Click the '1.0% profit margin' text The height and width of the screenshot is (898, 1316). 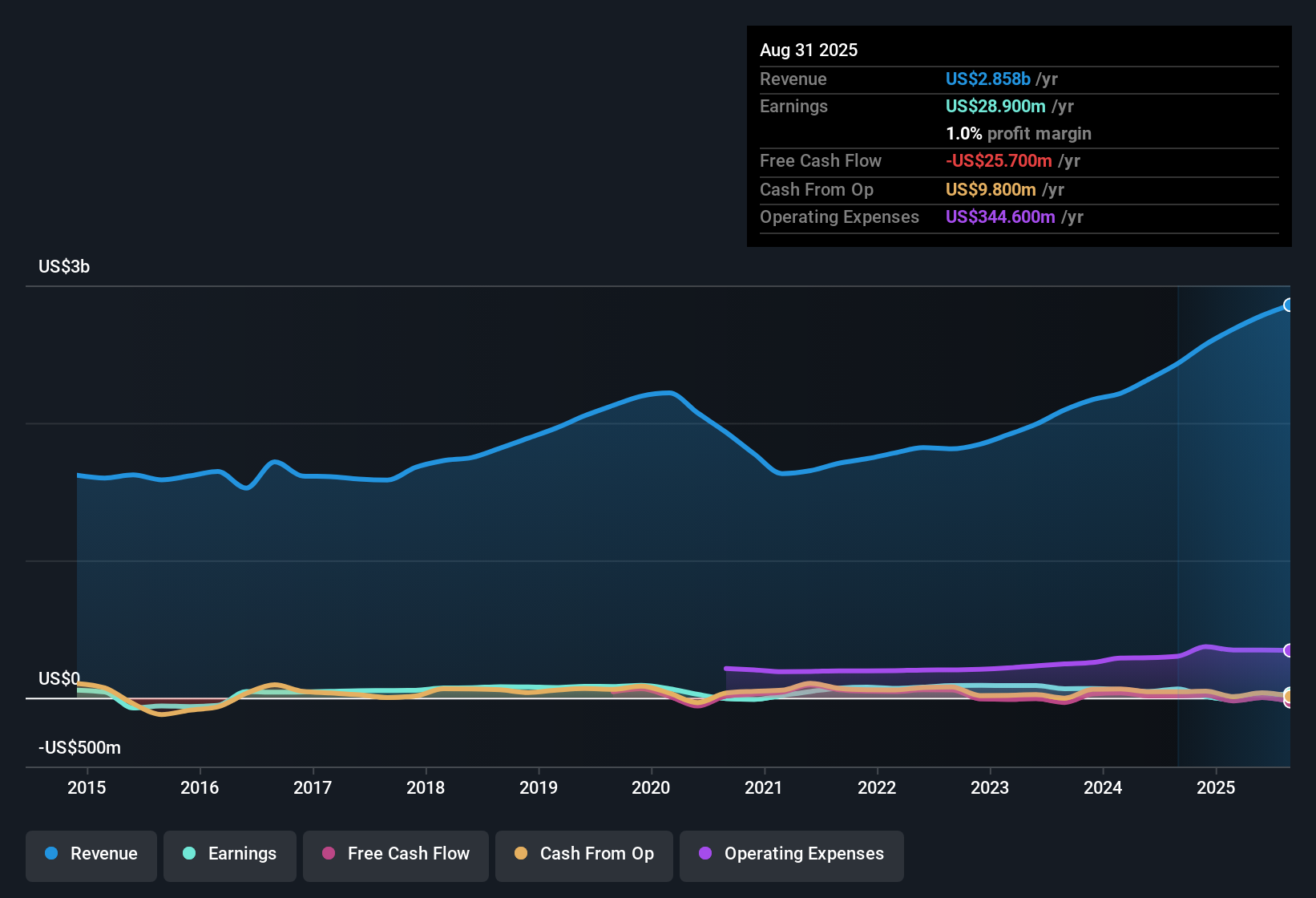(1019, 133)
